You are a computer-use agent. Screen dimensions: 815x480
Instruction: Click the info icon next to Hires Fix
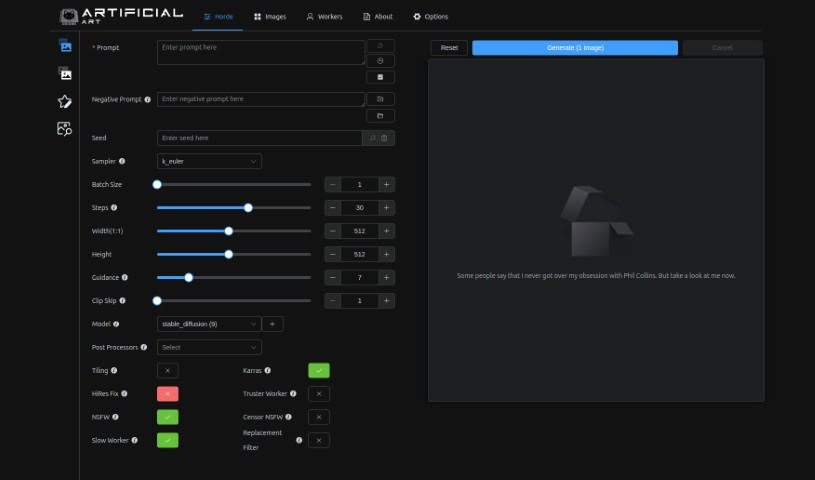click(x=124, y=394)
